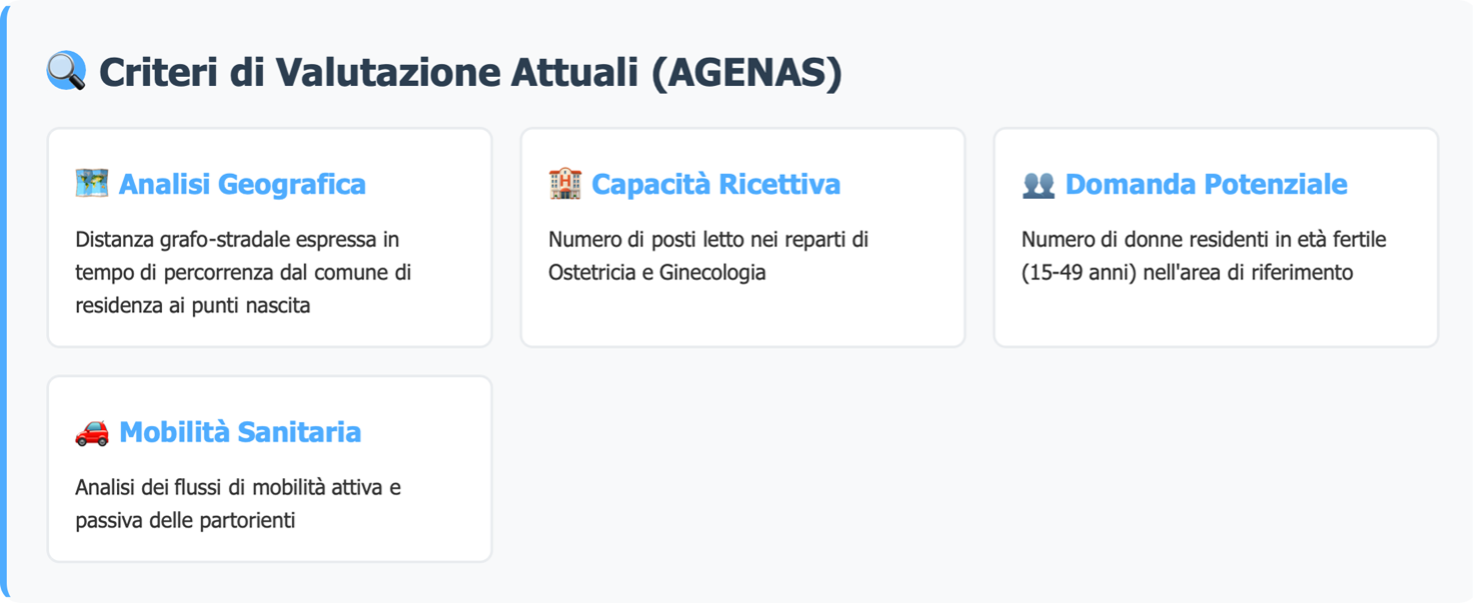The height and width of the screenshot is (605, 1475).
Task: Click empty panel area right of Mobilità card
Action: [x=960, y=470]
